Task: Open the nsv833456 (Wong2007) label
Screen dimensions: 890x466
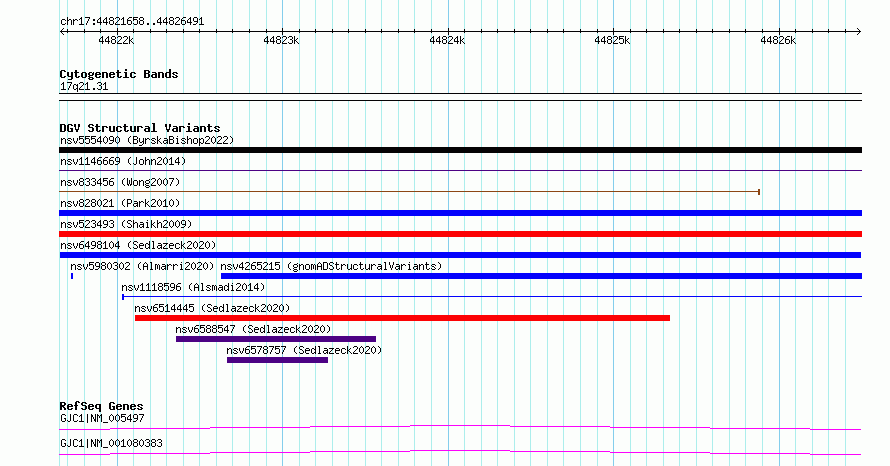Action: pos(120,182)
